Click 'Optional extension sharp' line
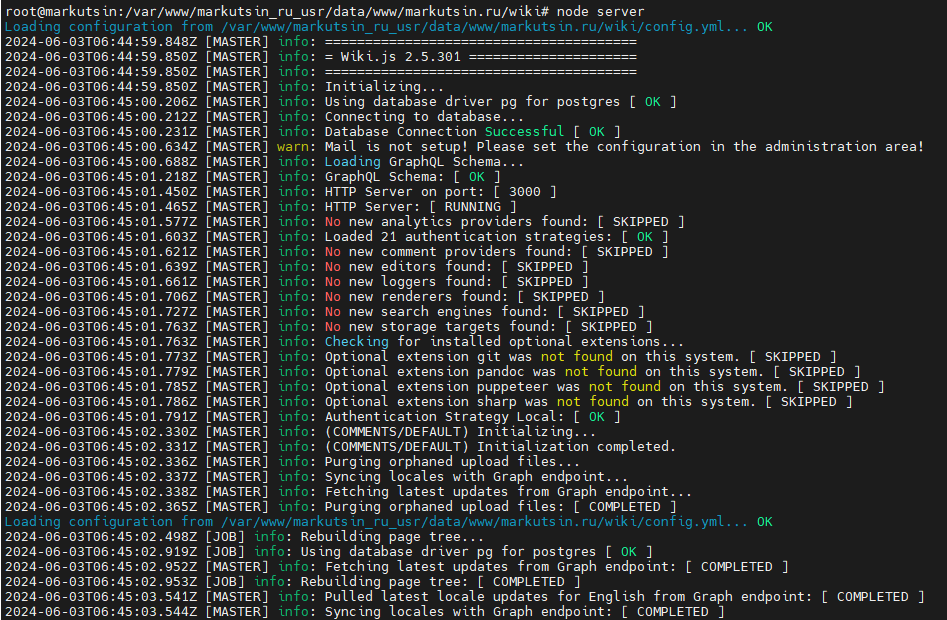The width and height of the screenshot is (947, 620). 428,401
